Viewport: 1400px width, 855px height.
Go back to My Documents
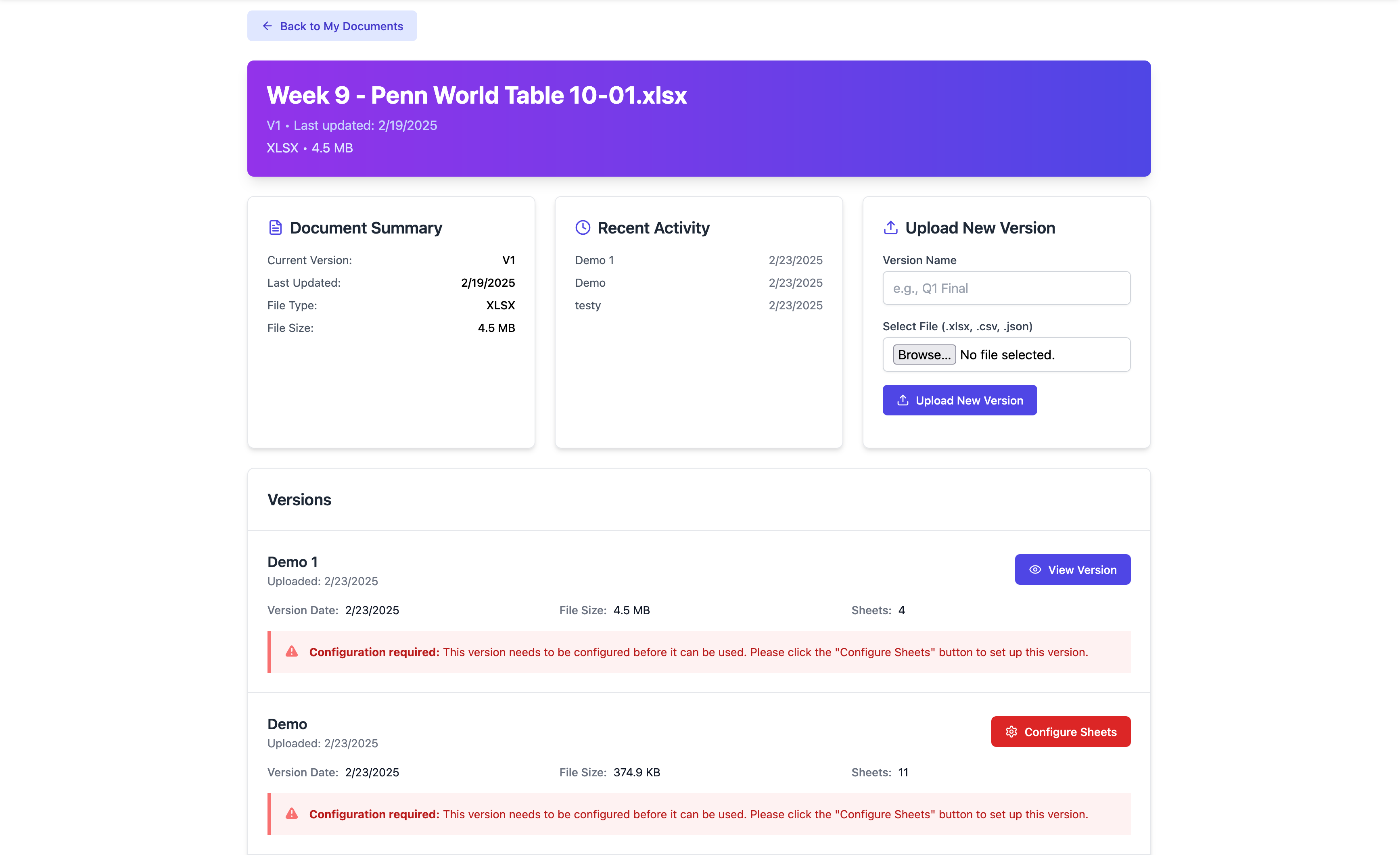pos(332,26)
